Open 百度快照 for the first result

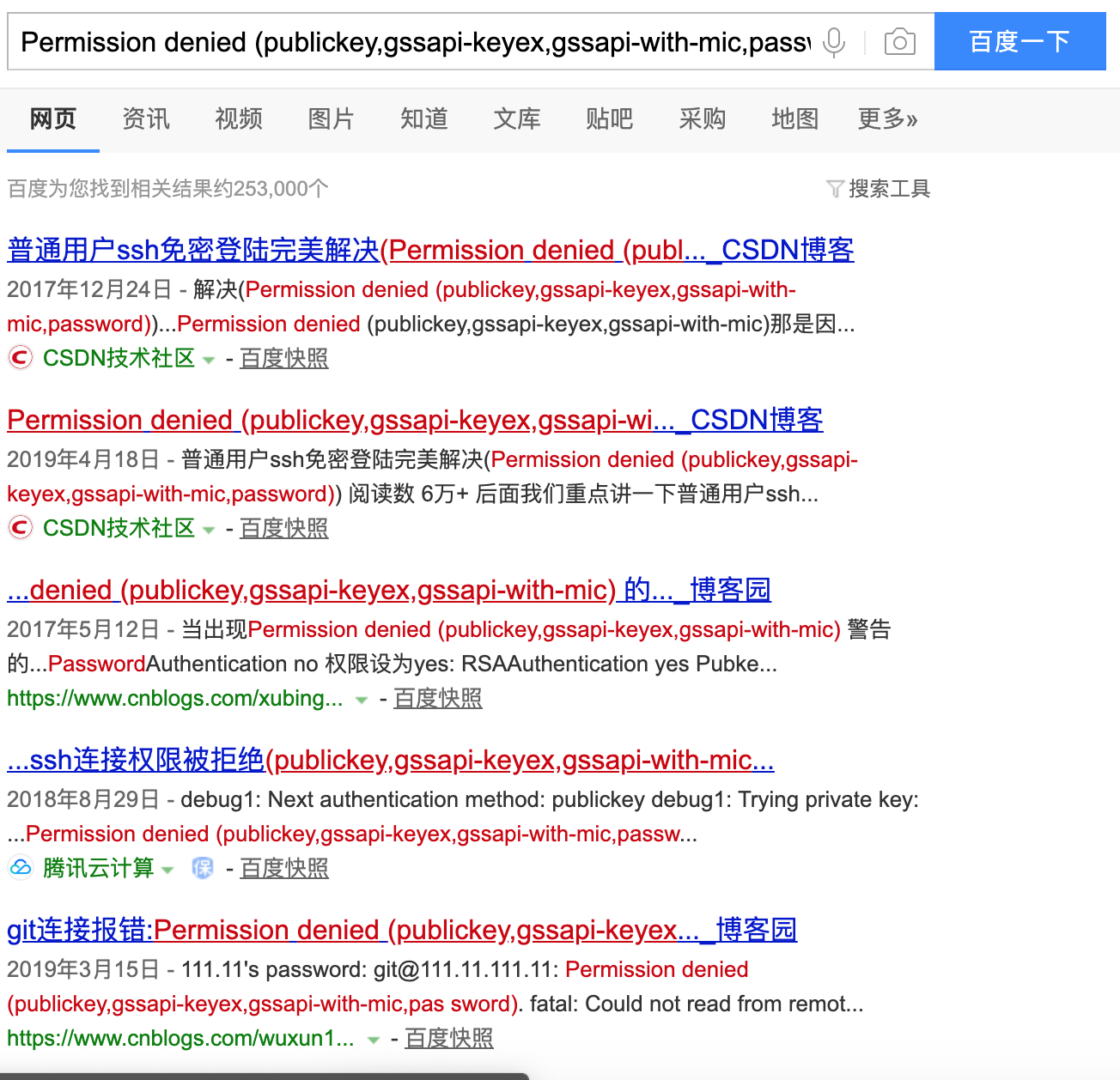point(283,357)
